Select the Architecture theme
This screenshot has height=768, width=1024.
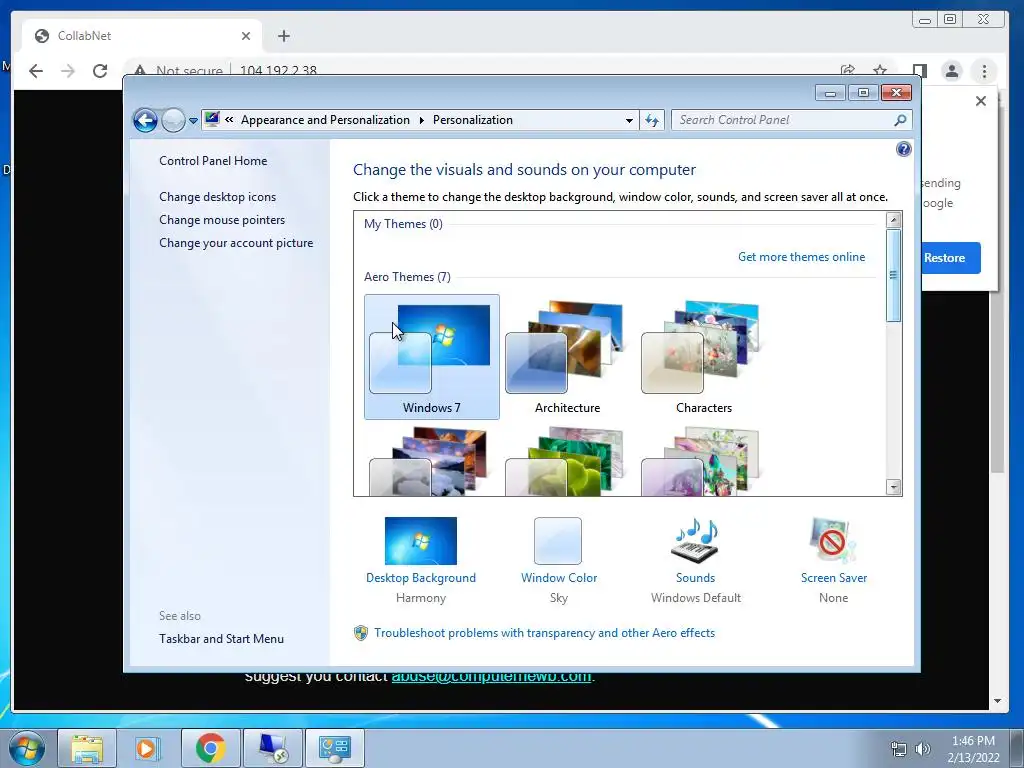[x=568, y=357]
